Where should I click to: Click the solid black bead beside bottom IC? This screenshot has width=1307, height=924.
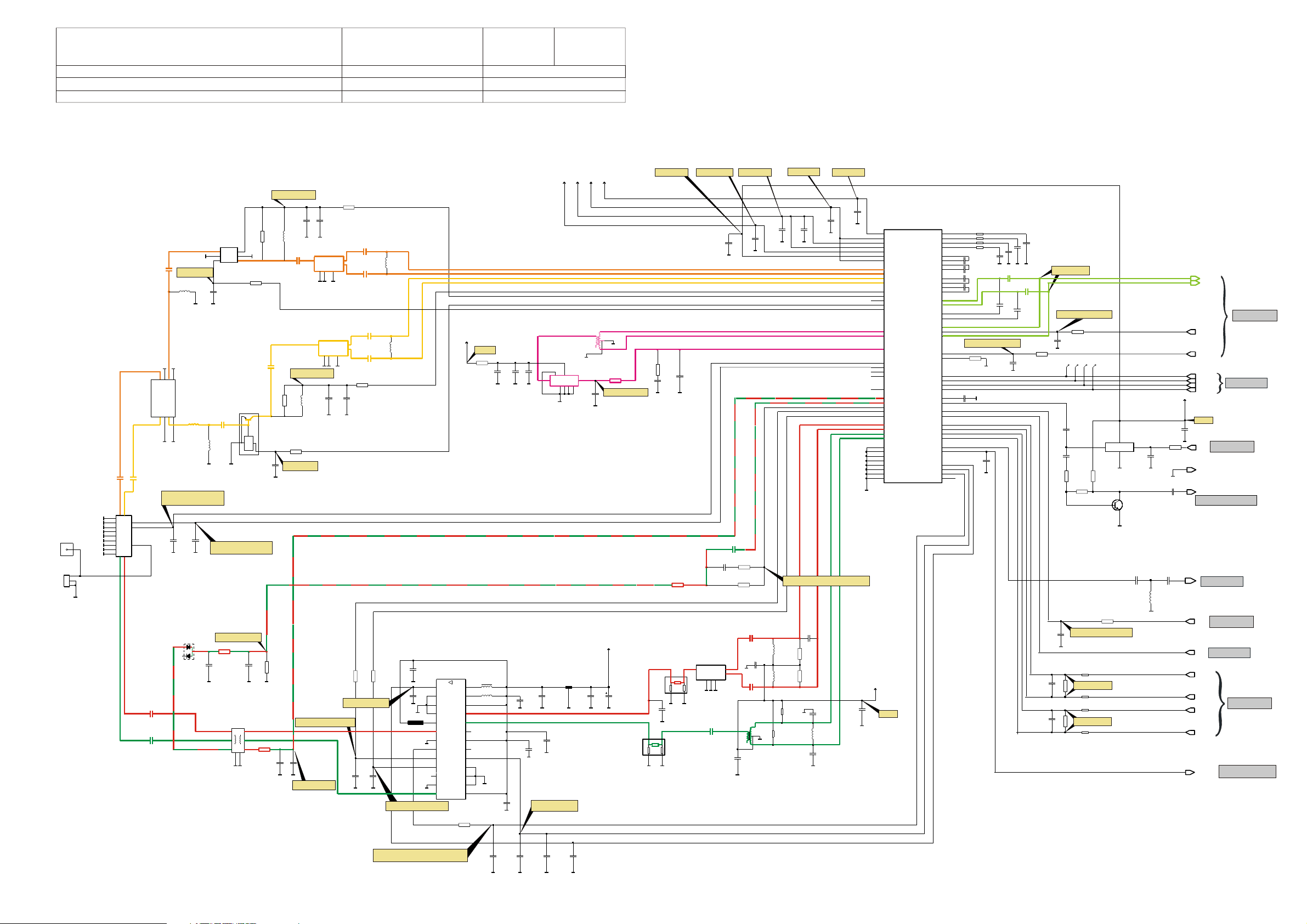416,722
